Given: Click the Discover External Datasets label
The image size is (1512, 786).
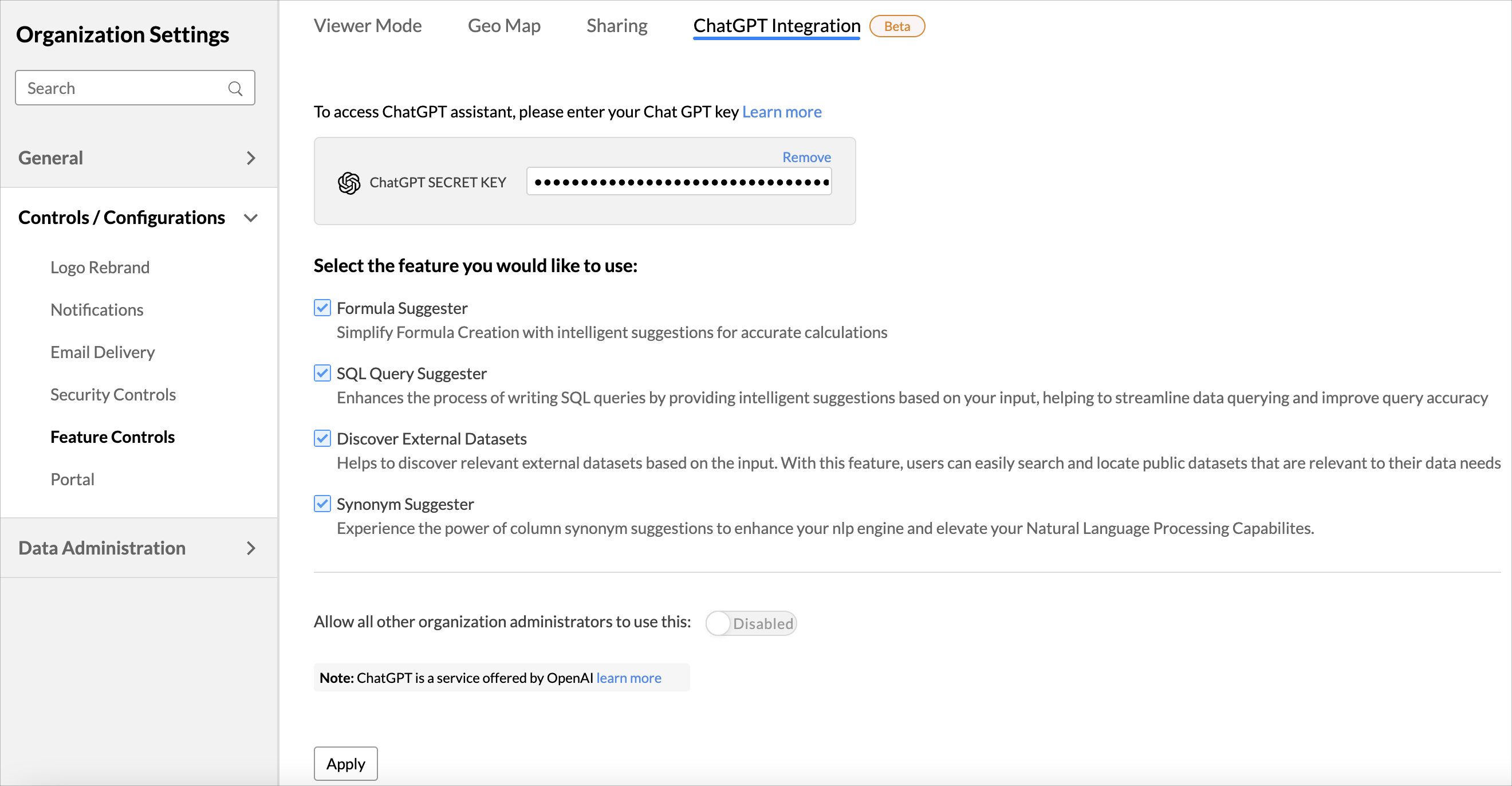Looking at the screenshot, I should pos(431,438).
